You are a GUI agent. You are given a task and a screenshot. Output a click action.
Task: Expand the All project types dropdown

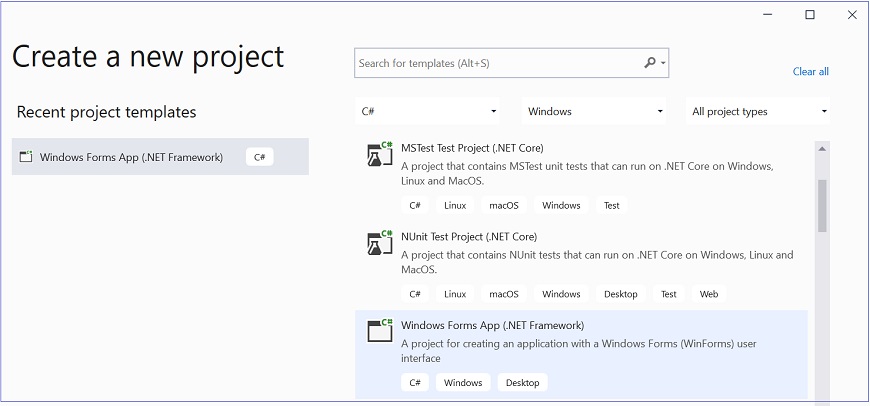759,112
